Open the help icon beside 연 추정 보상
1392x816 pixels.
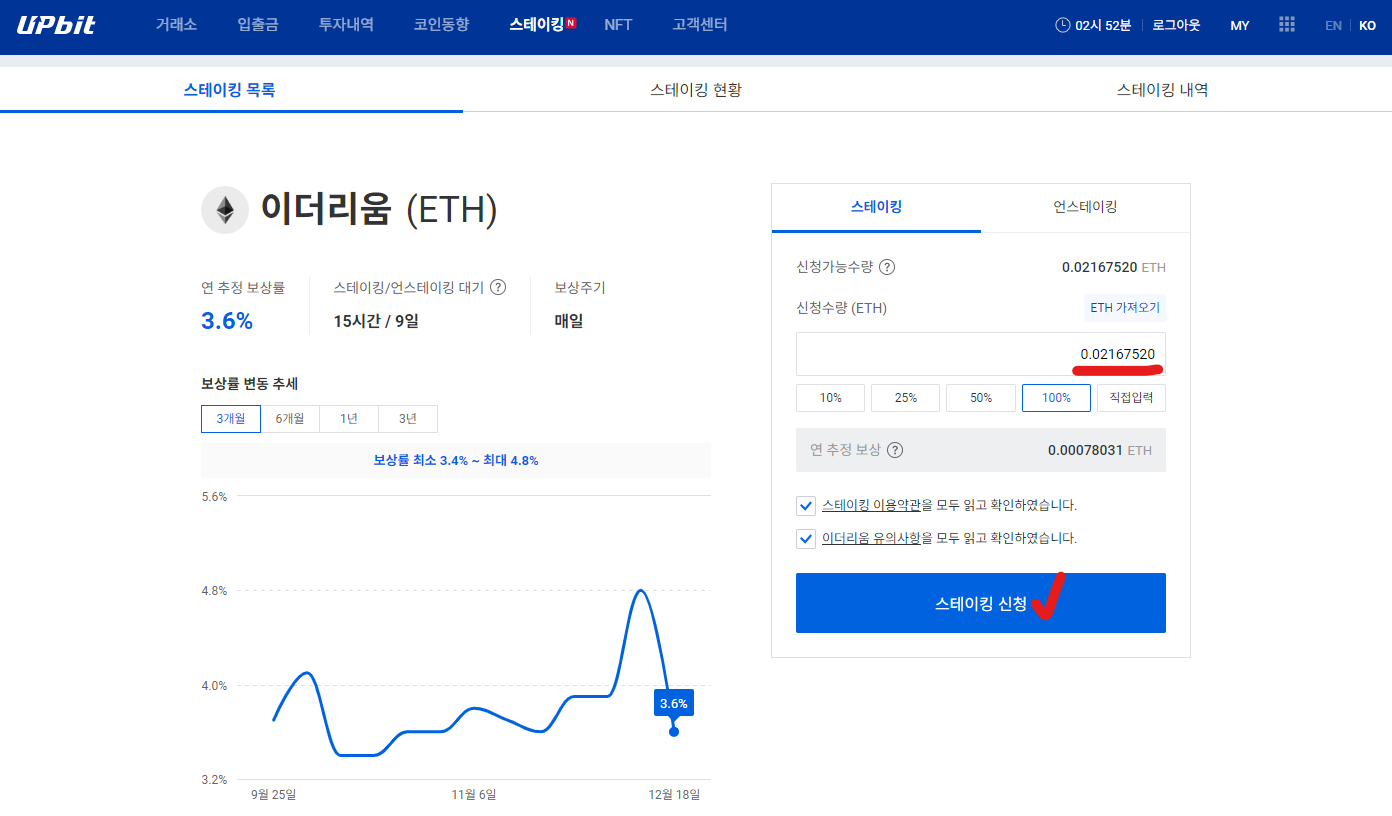click(895, 450)
